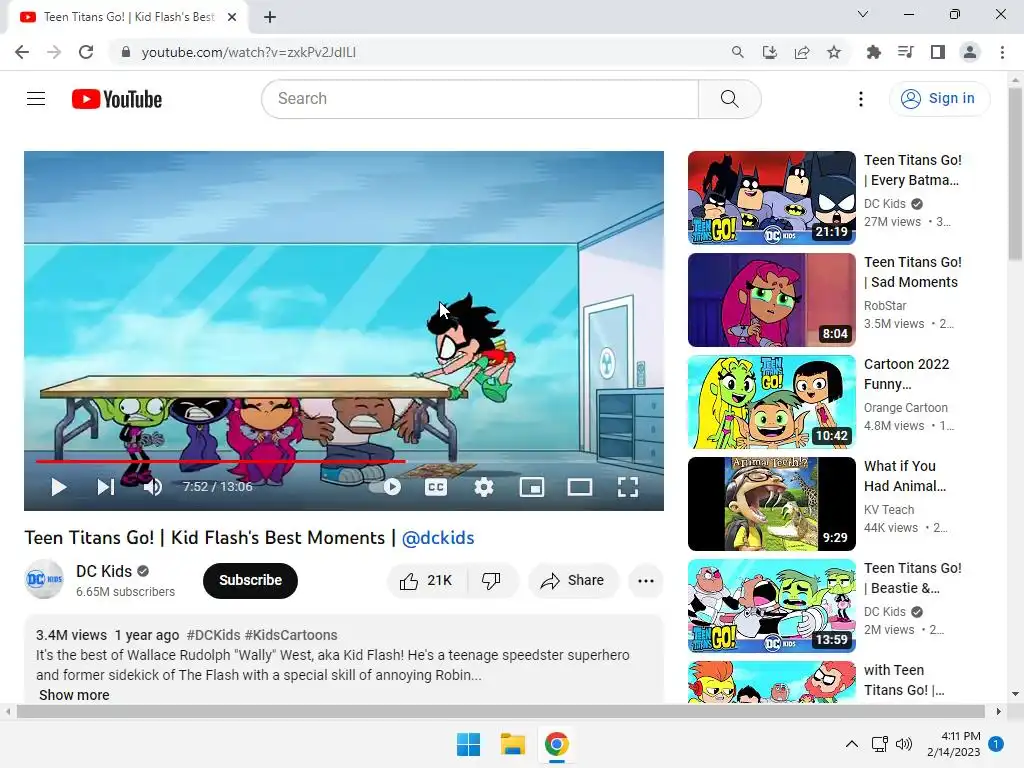Reload the page in Chrome

pos(86,52)
